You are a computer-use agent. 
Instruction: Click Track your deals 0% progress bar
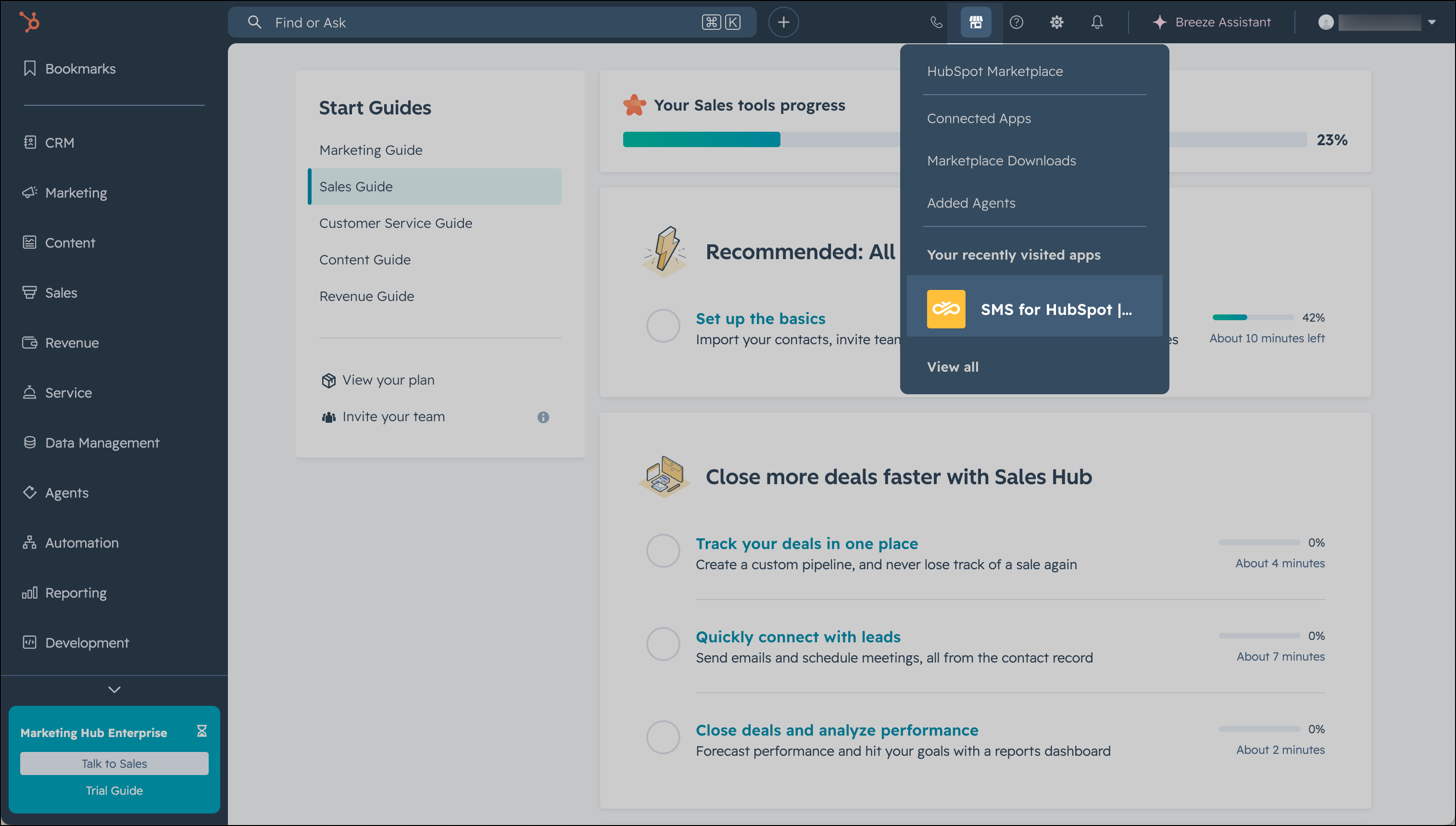(1259, 542)
